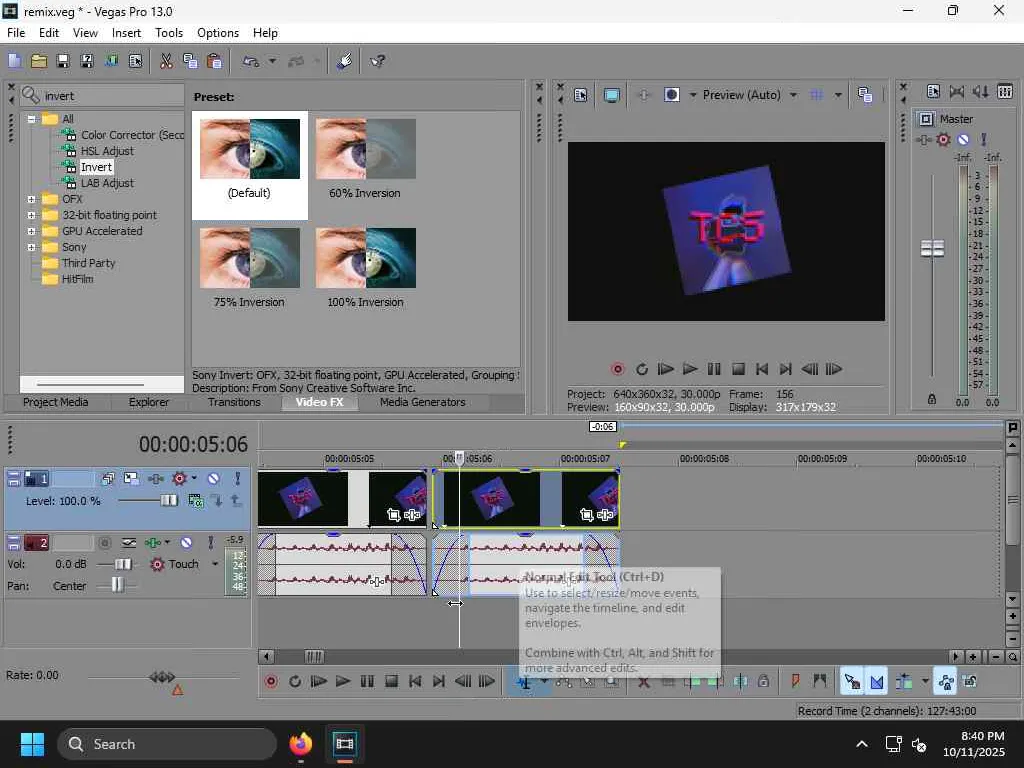Select HSL Adjust in the effects tree
This screenshot has width=1024, height=768.
(107, 151)
